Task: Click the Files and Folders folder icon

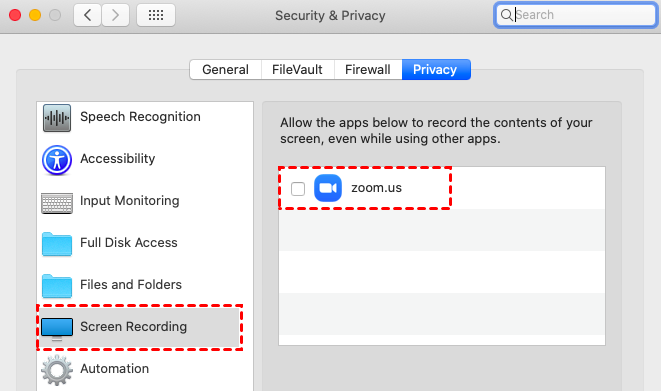Action: click(x=57, y=286)
